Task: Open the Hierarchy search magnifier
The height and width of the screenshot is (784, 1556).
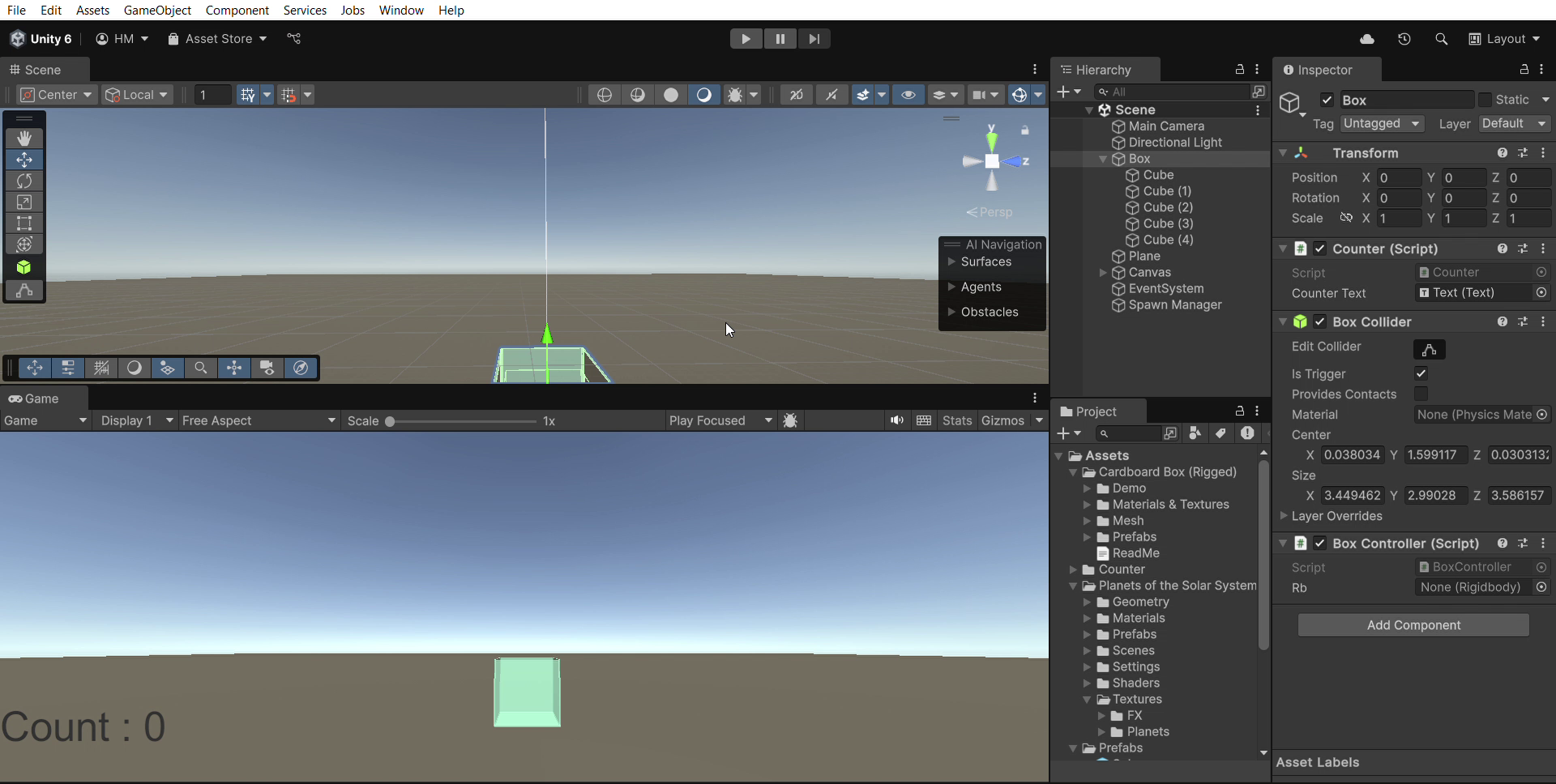Action: click(x=1101, y=92)
